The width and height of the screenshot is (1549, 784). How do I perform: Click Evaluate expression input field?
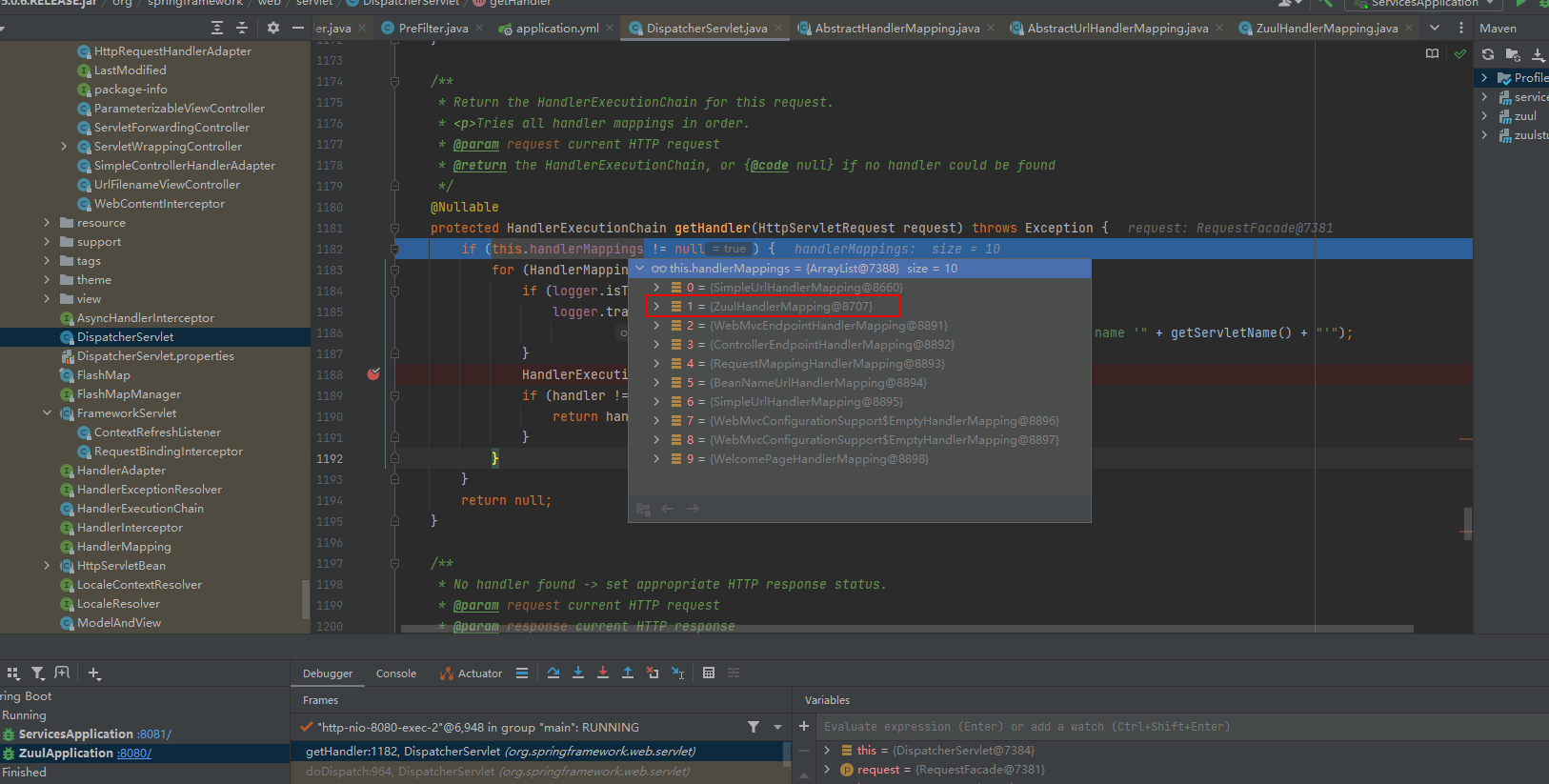pyautogui.click(x=1181, y=726)
